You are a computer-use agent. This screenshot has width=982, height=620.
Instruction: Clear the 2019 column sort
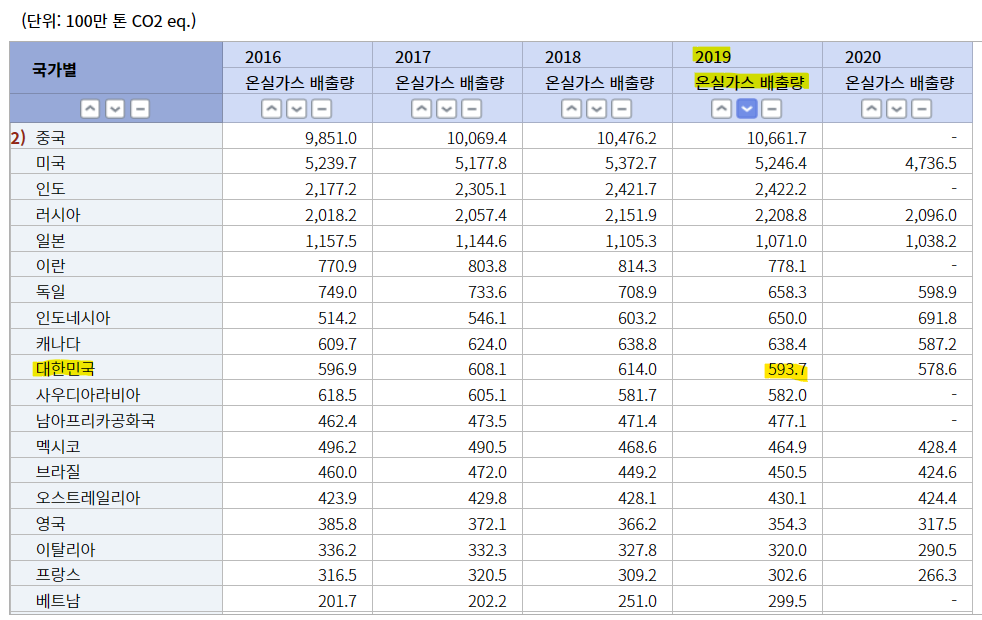point(771,109)
